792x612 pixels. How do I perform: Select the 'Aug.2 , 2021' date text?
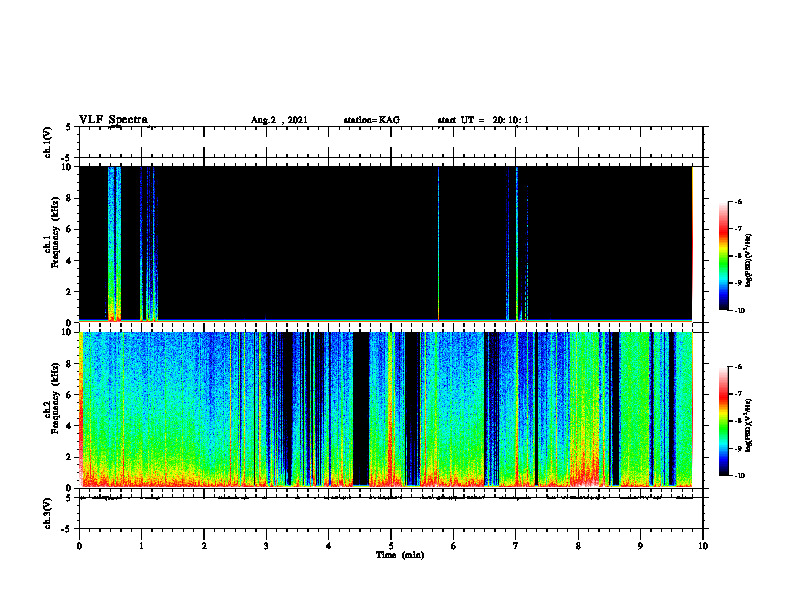(x=279, y=120)
